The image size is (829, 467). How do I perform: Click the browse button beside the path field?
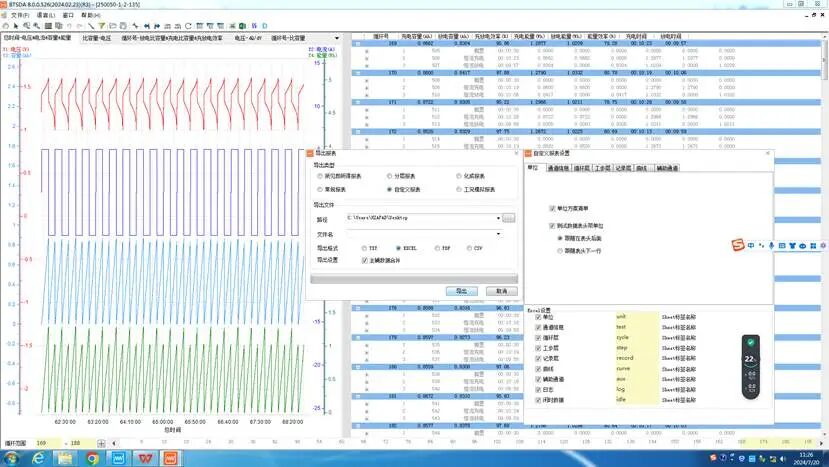(x=509, y=218)
